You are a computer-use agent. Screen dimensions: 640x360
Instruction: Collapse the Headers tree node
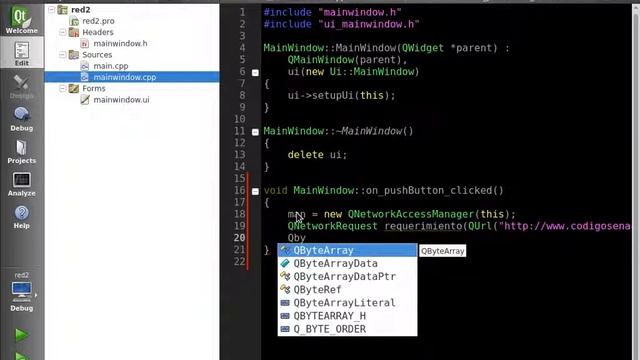point(62,32)
